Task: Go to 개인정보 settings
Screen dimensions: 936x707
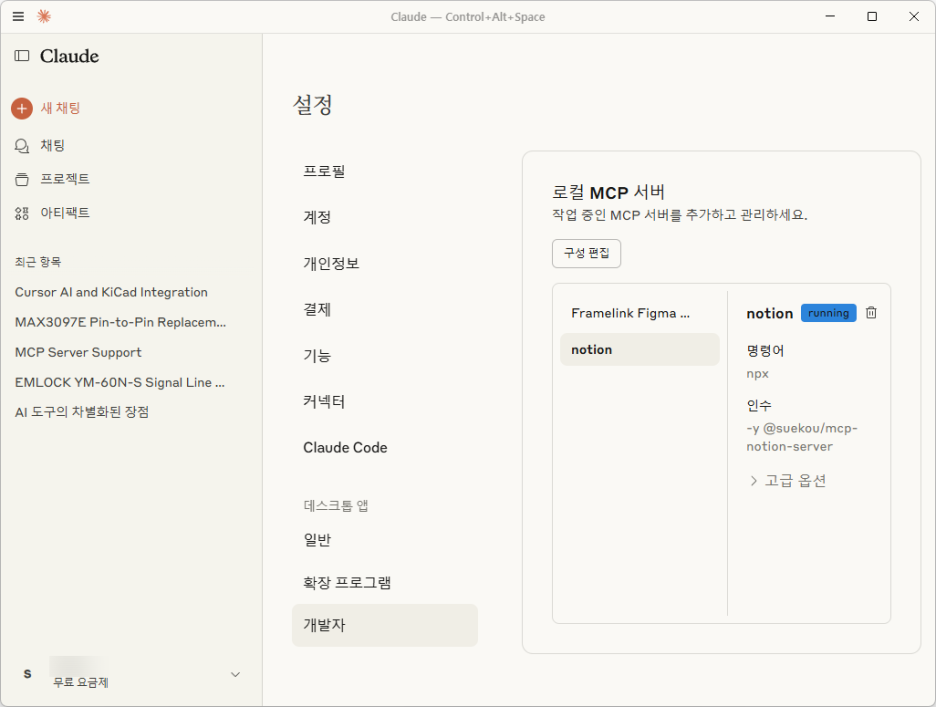Action: (x=385, y=263)
